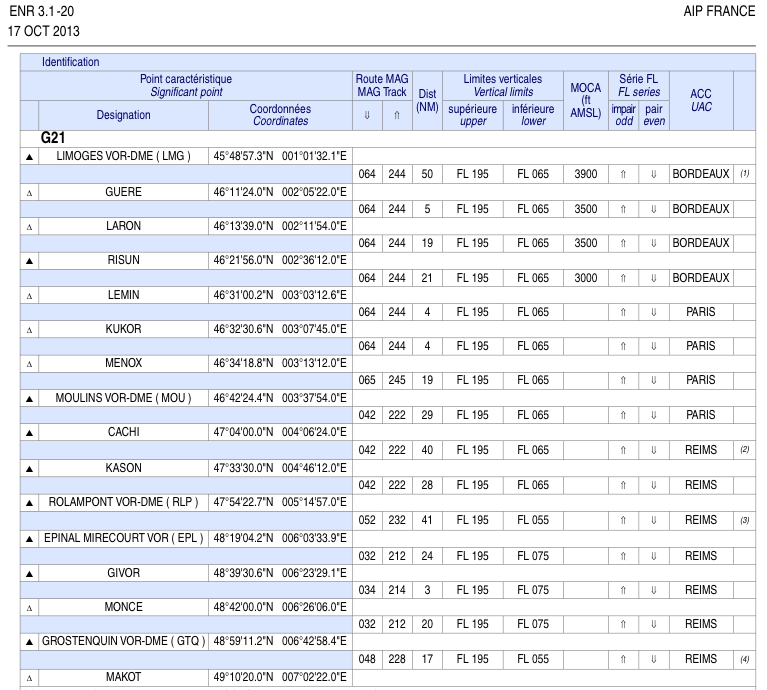Select the KUKOR waypoint name
This screenshot has width=767, height=690.
point(123,329)
